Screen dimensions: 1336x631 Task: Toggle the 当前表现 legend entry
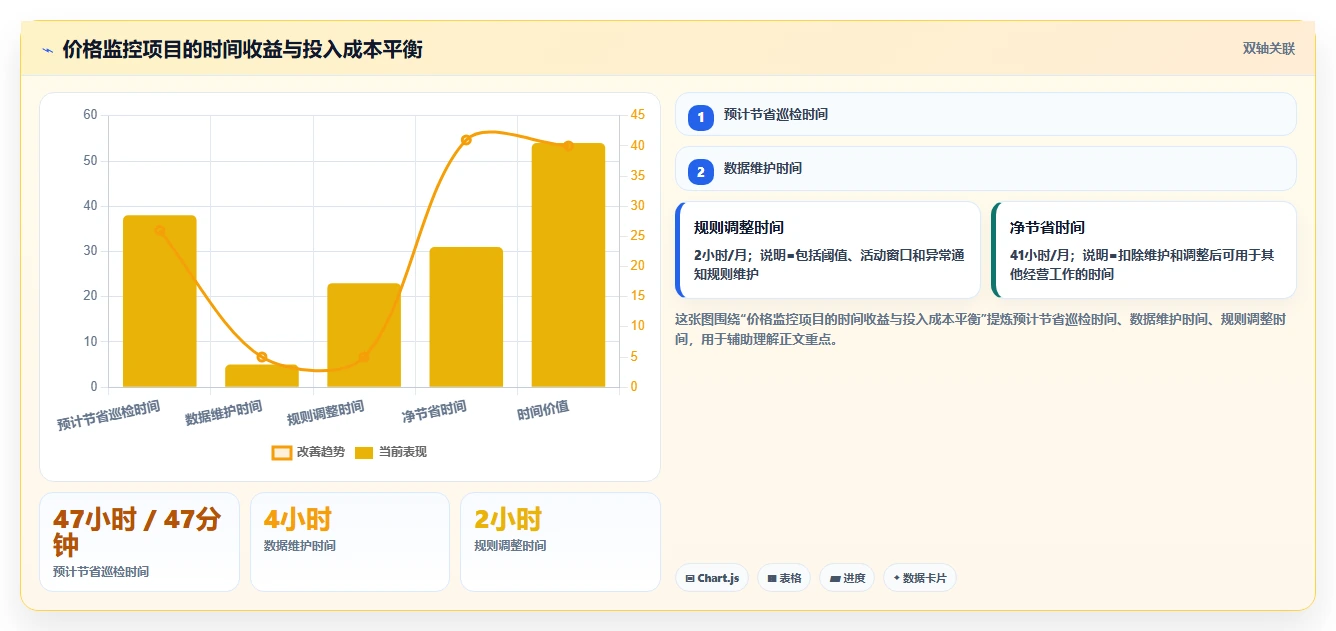point(391,452)
